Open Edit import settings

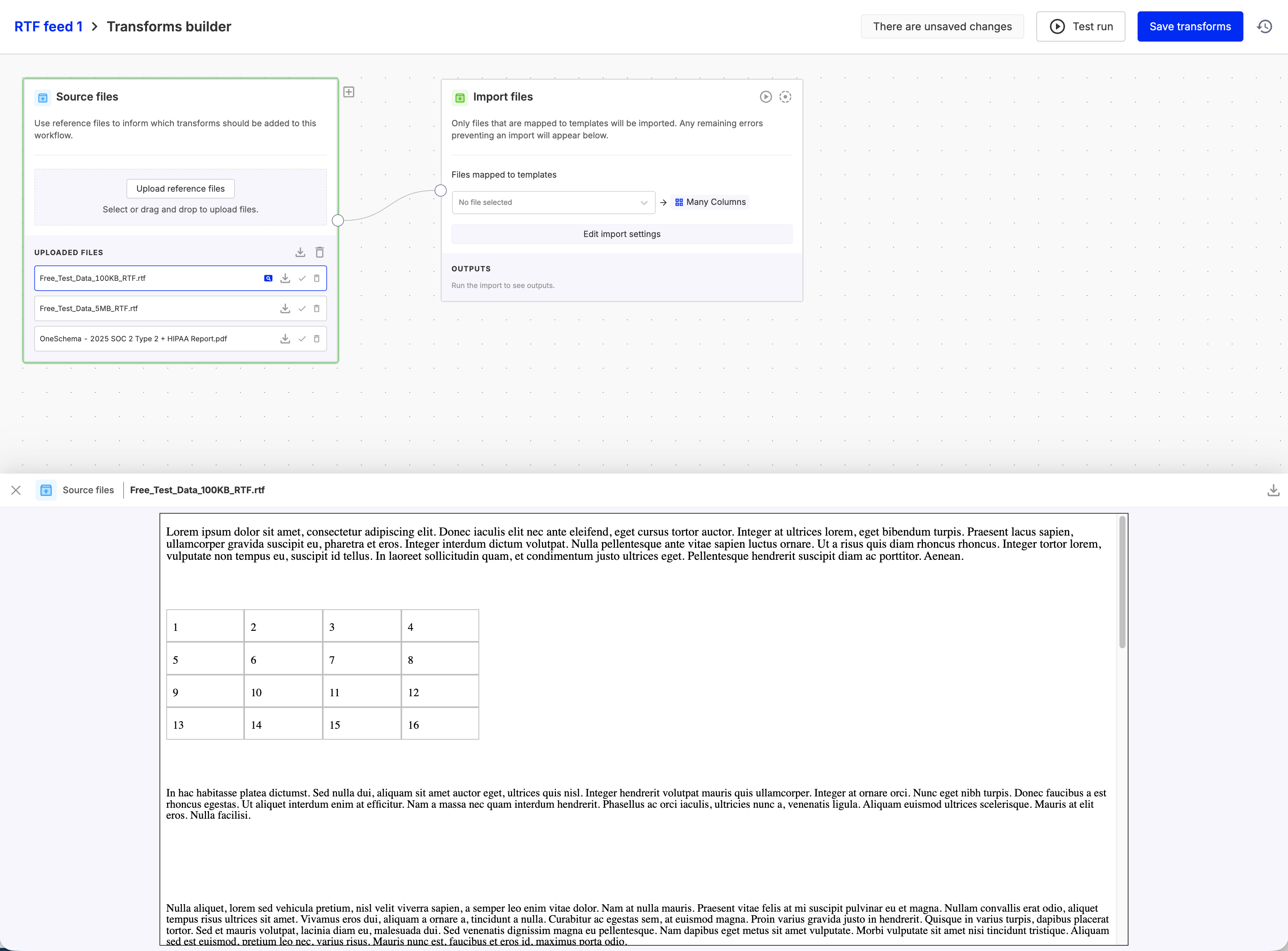[x=622, y=234]
